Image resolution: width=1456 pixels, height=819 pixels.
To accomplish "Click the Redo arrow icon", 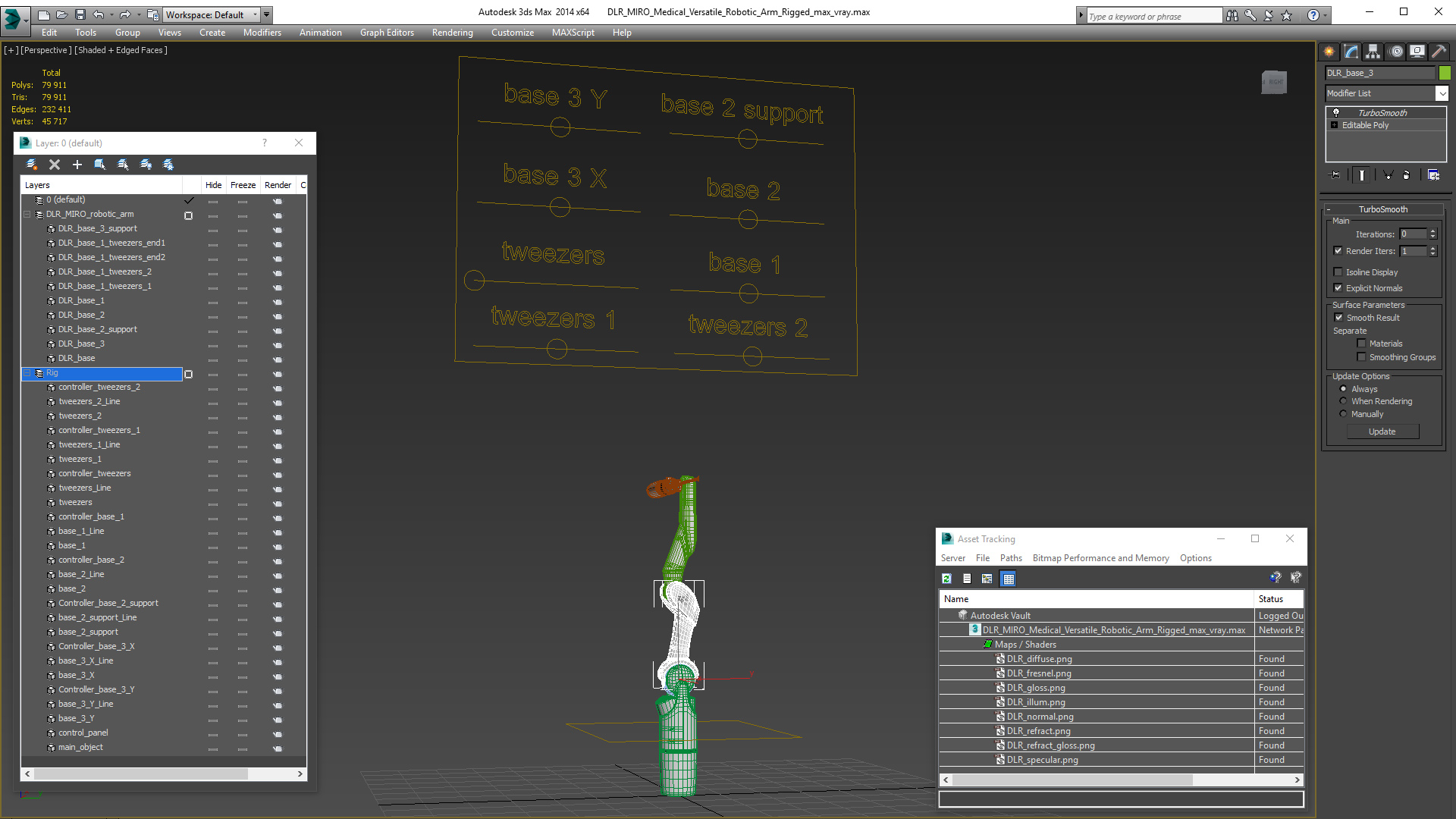I will click(125, 14).
